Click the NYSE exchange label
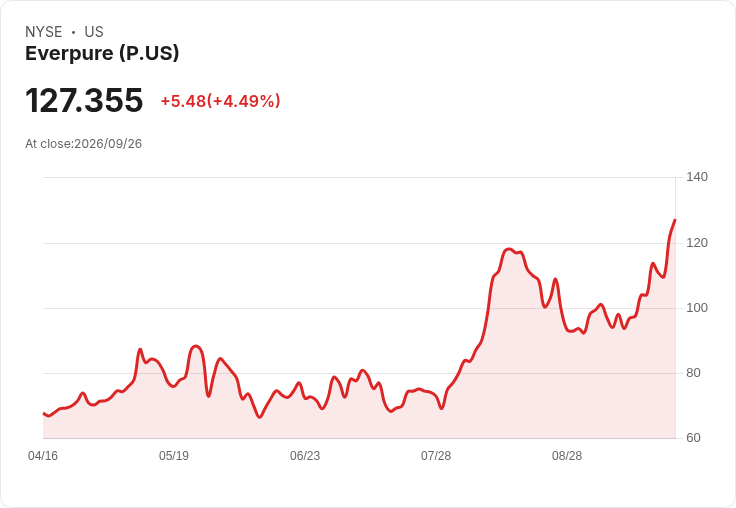Screen dimensions: 736x508 pos(44,32)
